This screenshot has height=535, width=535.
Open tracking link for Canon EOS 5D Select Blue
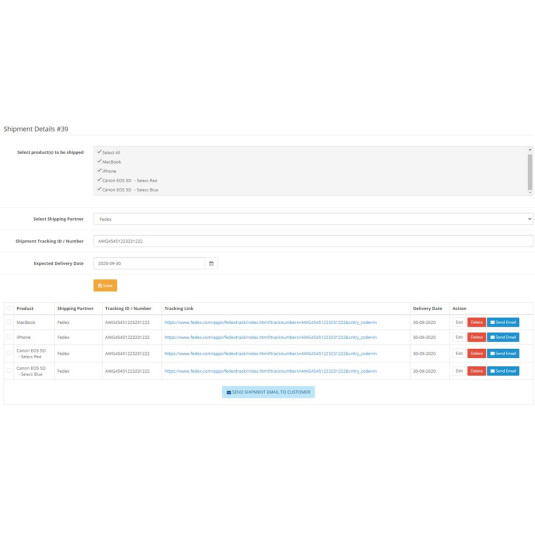[271, 371]
